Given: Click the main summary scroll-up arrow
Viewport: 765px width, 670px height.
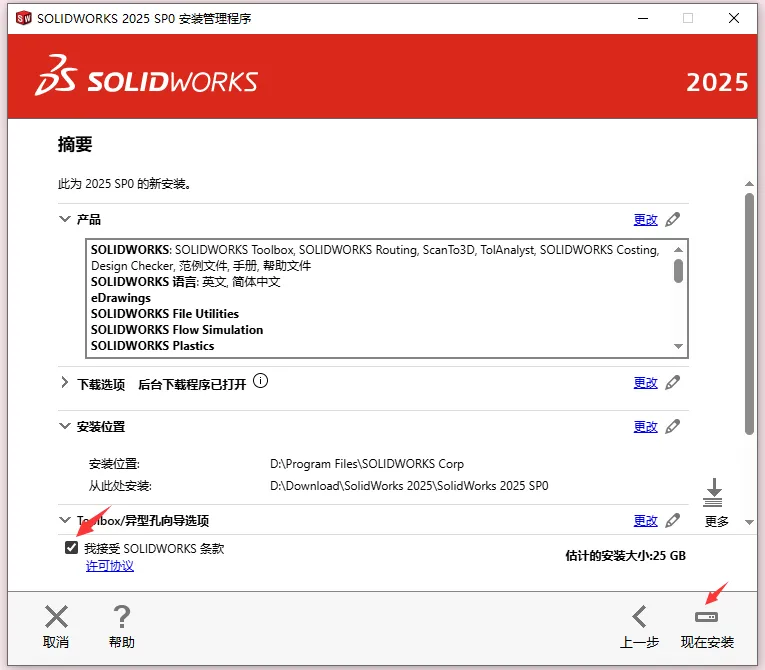Looking at the screenshot, I should click(749, 184).
